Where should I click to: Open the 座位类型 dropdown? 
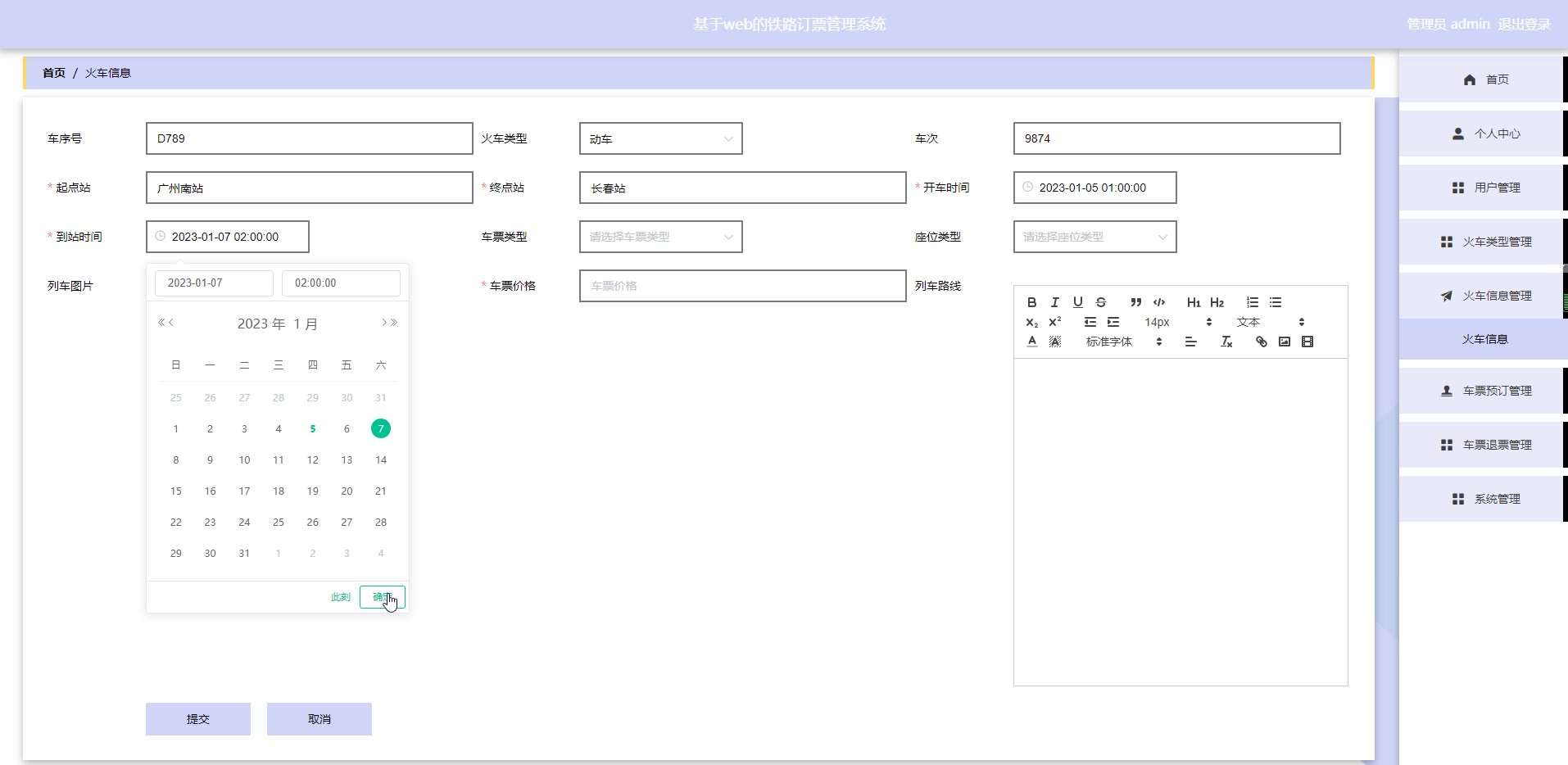coord(1095,237)
